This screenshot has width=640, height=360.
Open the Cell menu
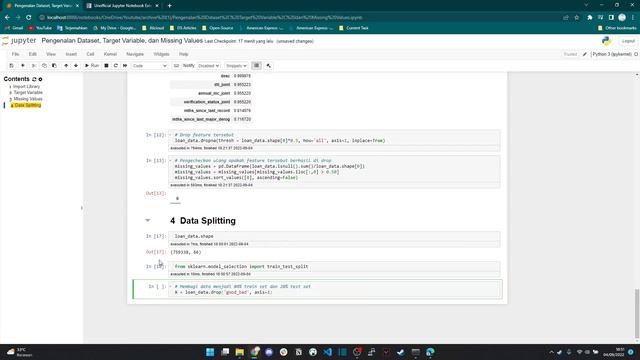90,54
